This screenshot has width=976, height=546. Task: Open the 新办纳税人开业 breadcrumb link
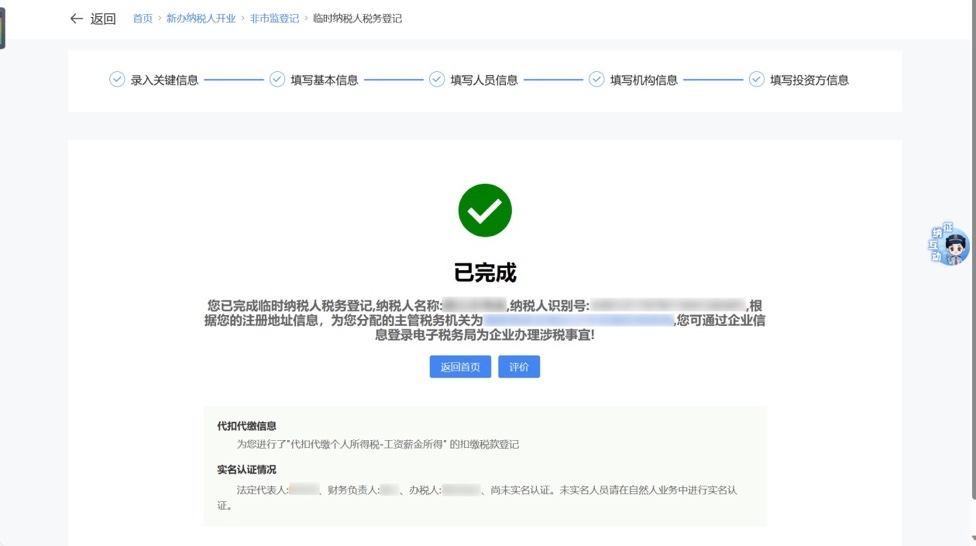[x=201, y=19]
